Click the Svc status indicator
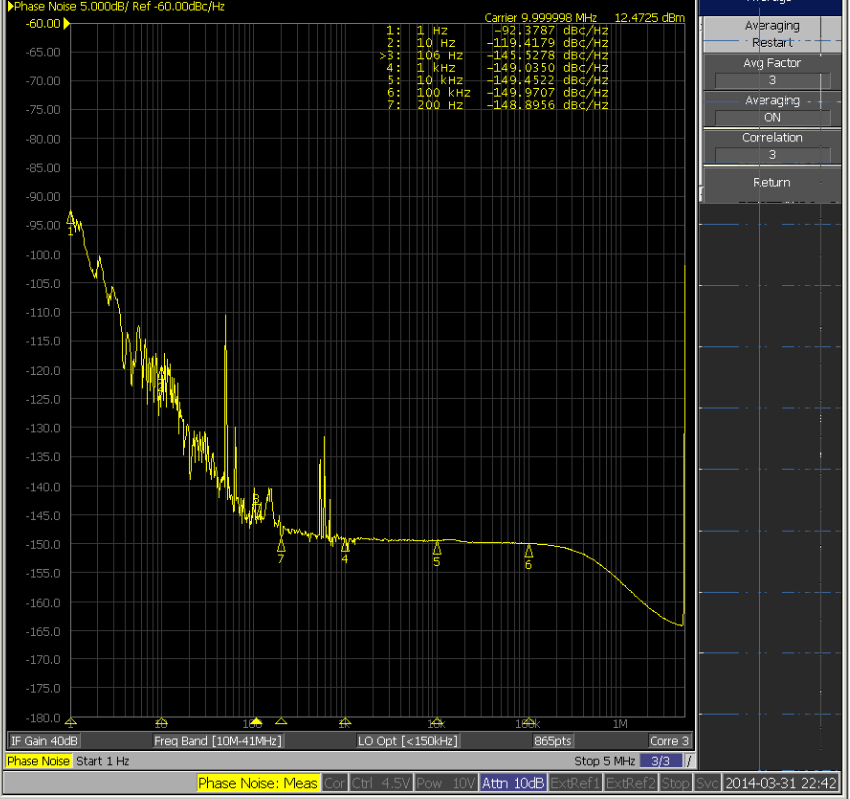Viewport: 850px width, 799px height. [x=707, y=783]
